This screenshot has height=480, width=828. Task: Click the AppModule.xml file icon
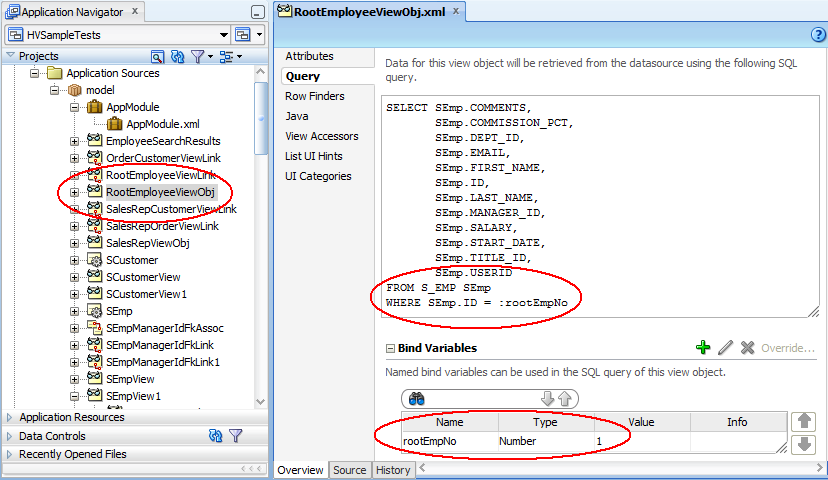click(x=114, y=124)
